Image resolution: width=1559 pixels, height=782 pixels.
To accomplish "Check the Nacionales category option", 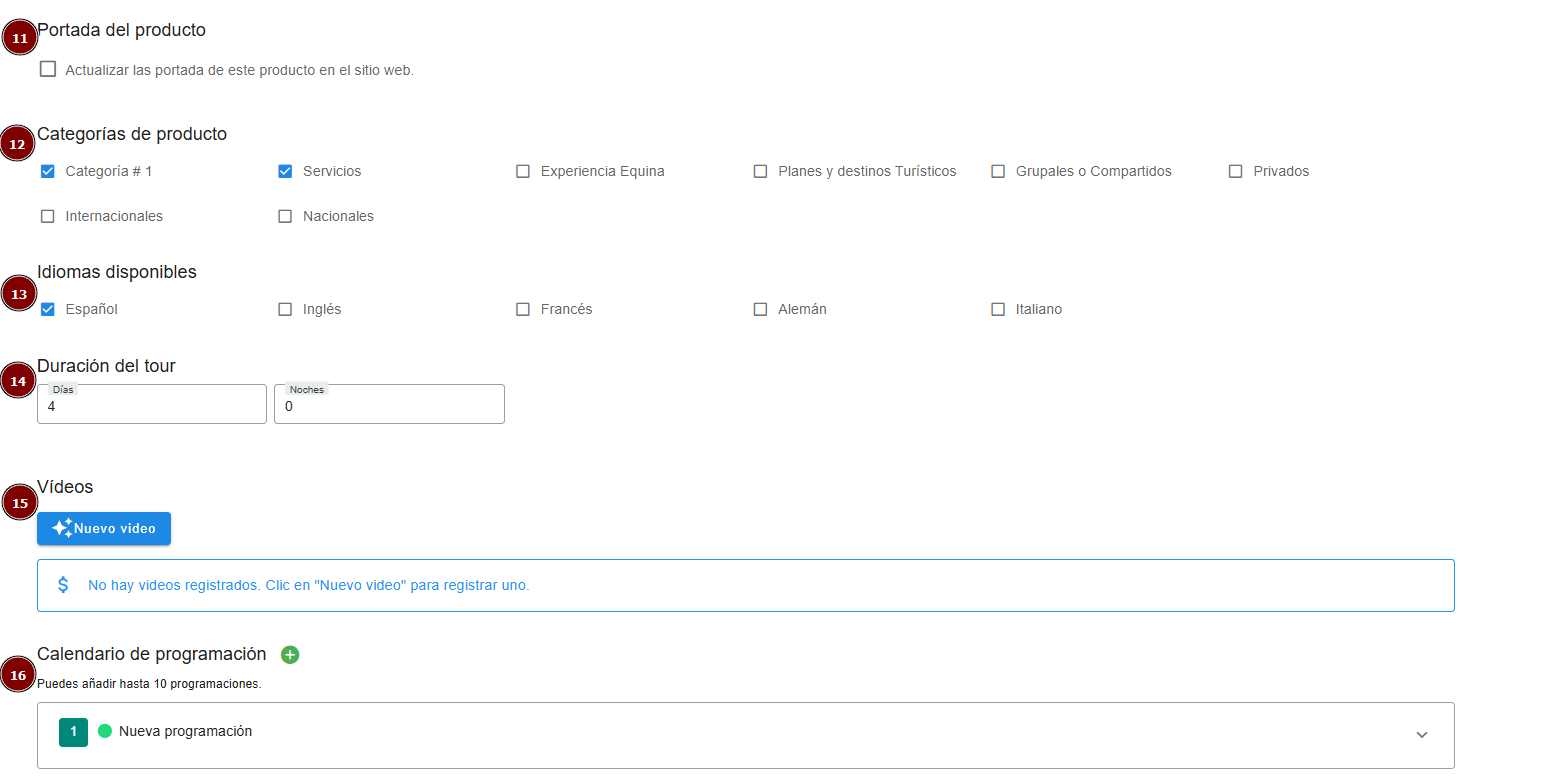I will 285,217.
